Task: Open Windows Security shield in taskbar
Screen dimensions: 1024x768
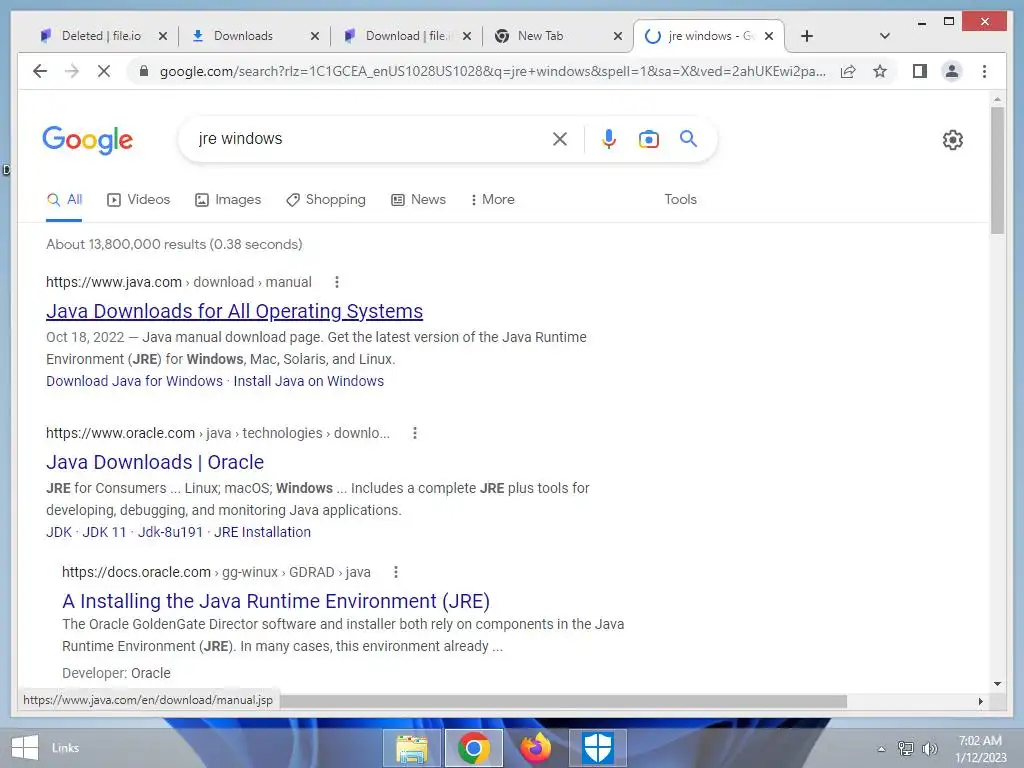Action: click(598, 748)
